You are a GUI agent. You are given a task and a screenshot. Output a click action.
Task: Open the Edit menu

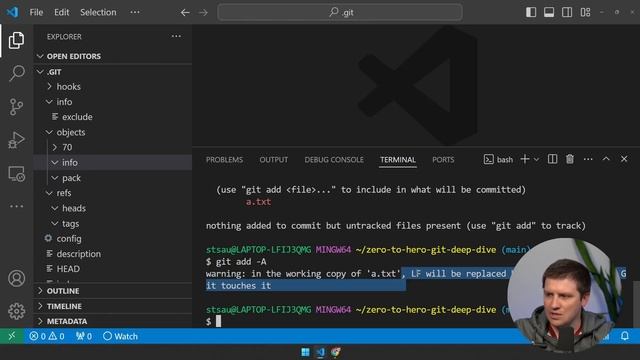(x=62, y=12)
